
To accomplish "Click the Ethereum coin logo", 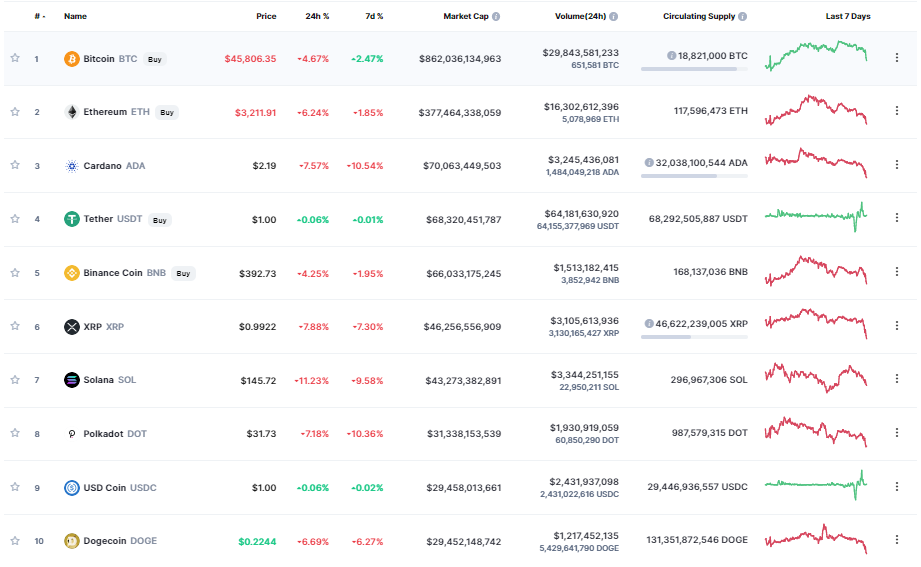I will [x=72, y=112].
